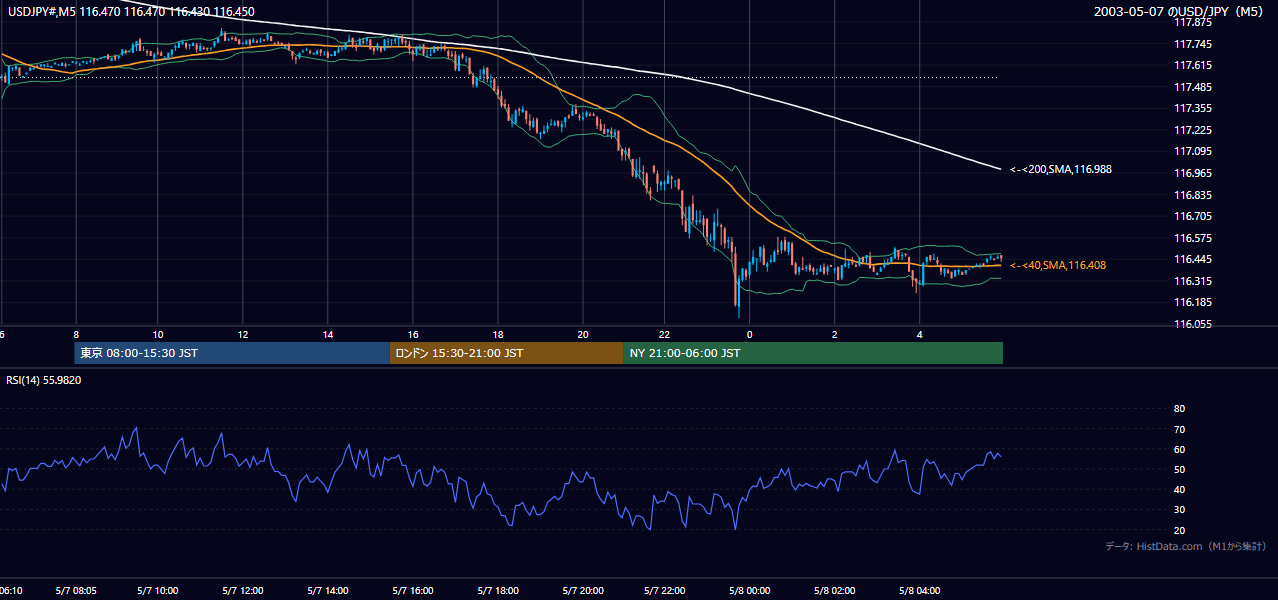
Task: Click the NY 21:00-06:00 JST session bar
Action: point(813,353)
